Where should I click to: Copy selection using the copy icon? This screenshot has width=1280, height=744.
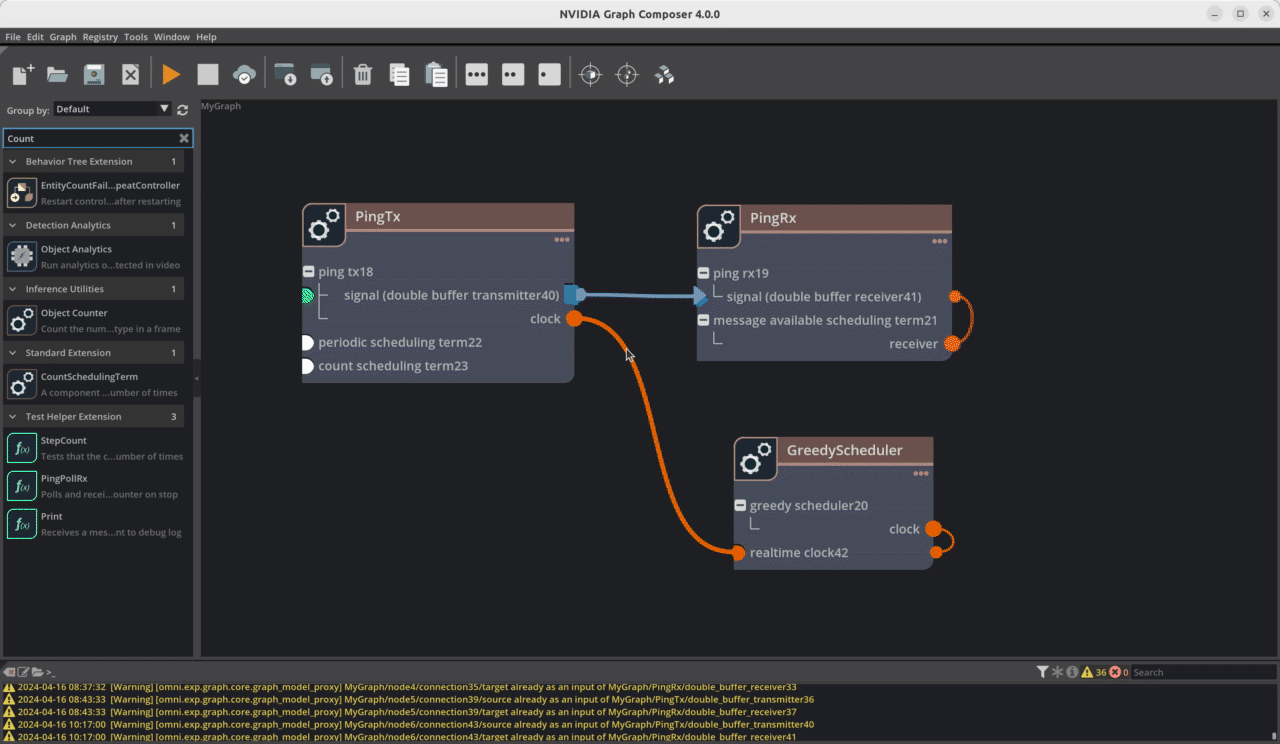pos(399,74)
